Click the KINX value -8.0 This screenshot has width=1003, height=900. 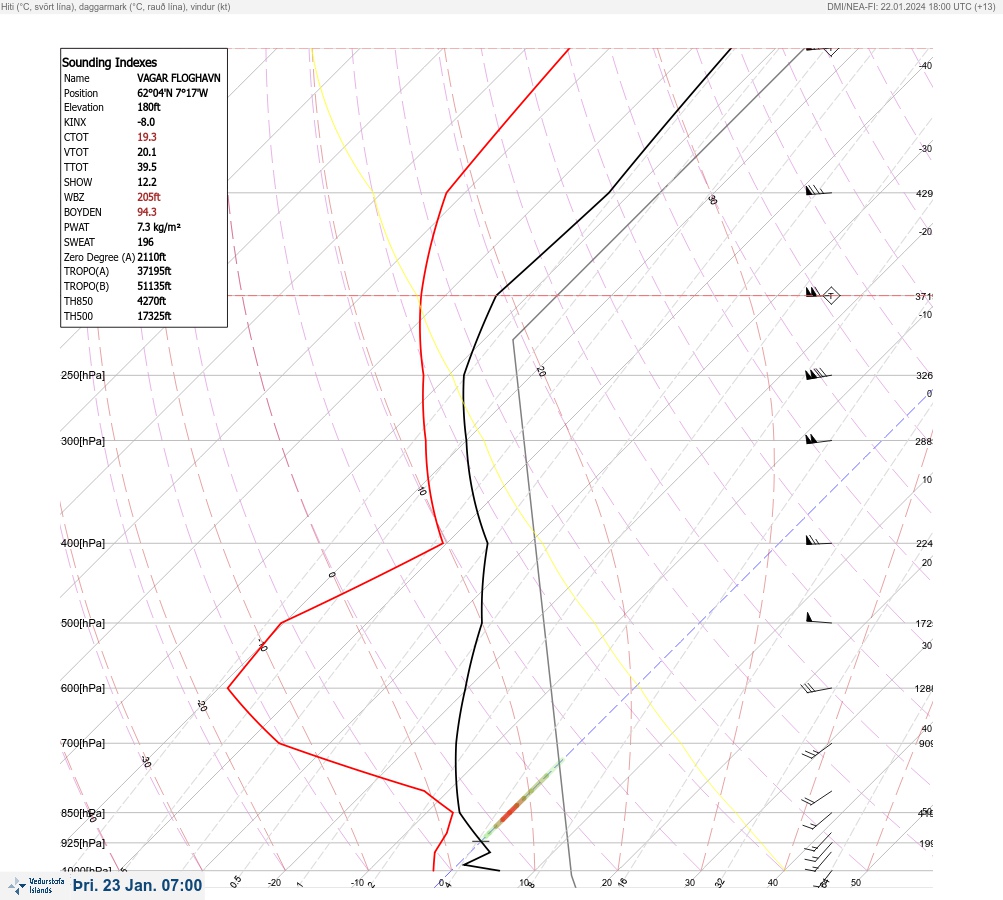click(146, 122)
